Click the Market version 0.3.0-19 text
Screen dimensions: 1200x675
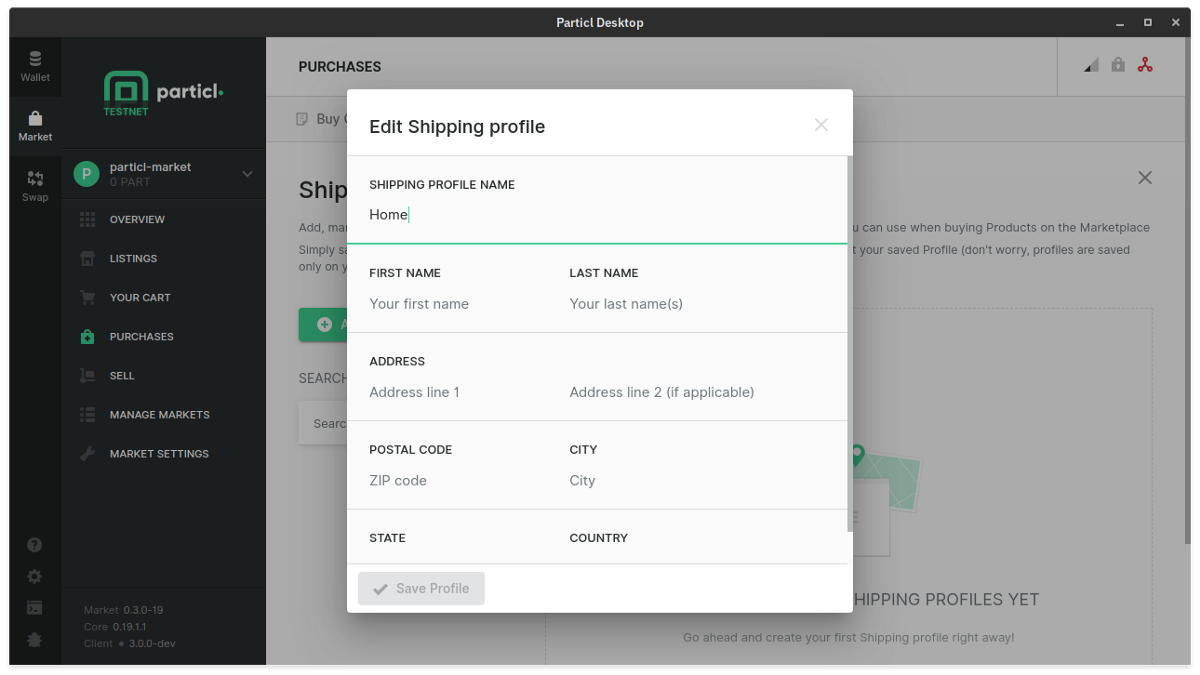[124, 610]
